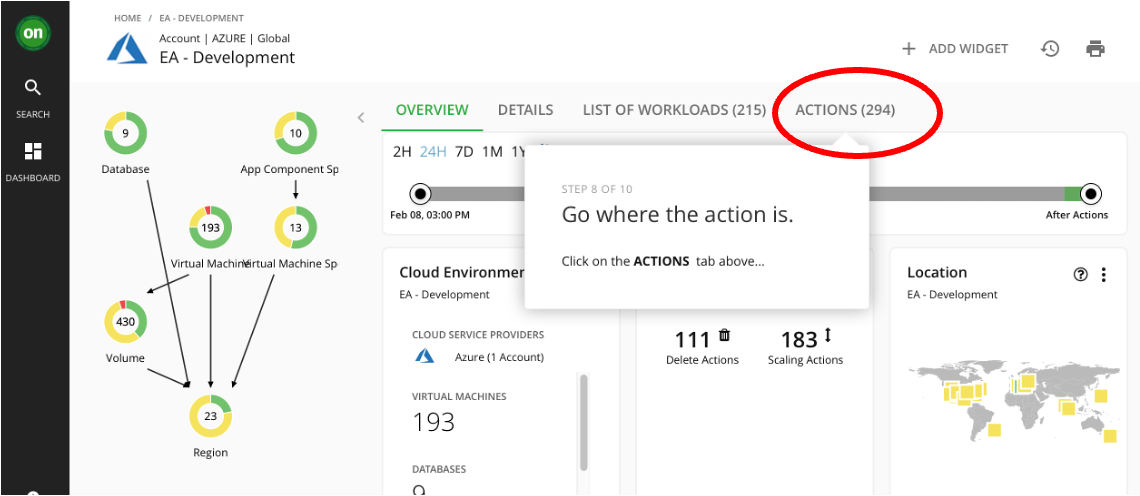Select the Virtual Machine donut showing 193
This screenshot has width=1140, height=496.
pos(210,228)
